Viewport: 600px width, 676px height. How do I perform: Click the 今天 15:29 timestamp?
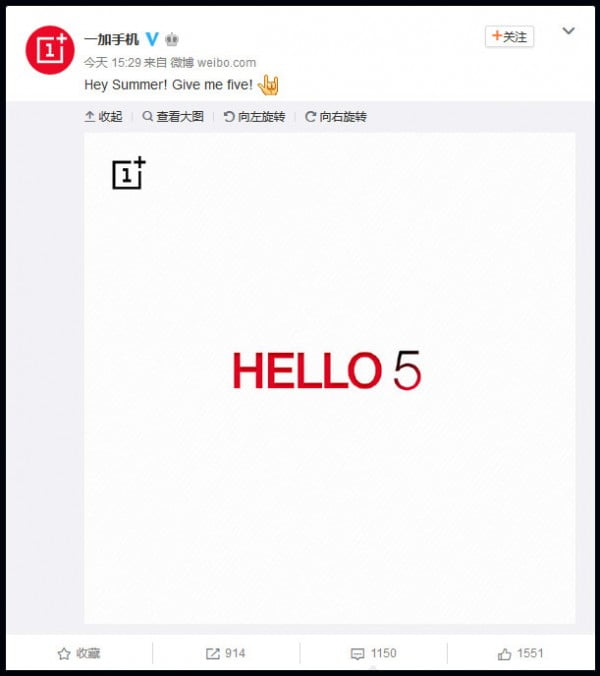click(x=112, y=63)
